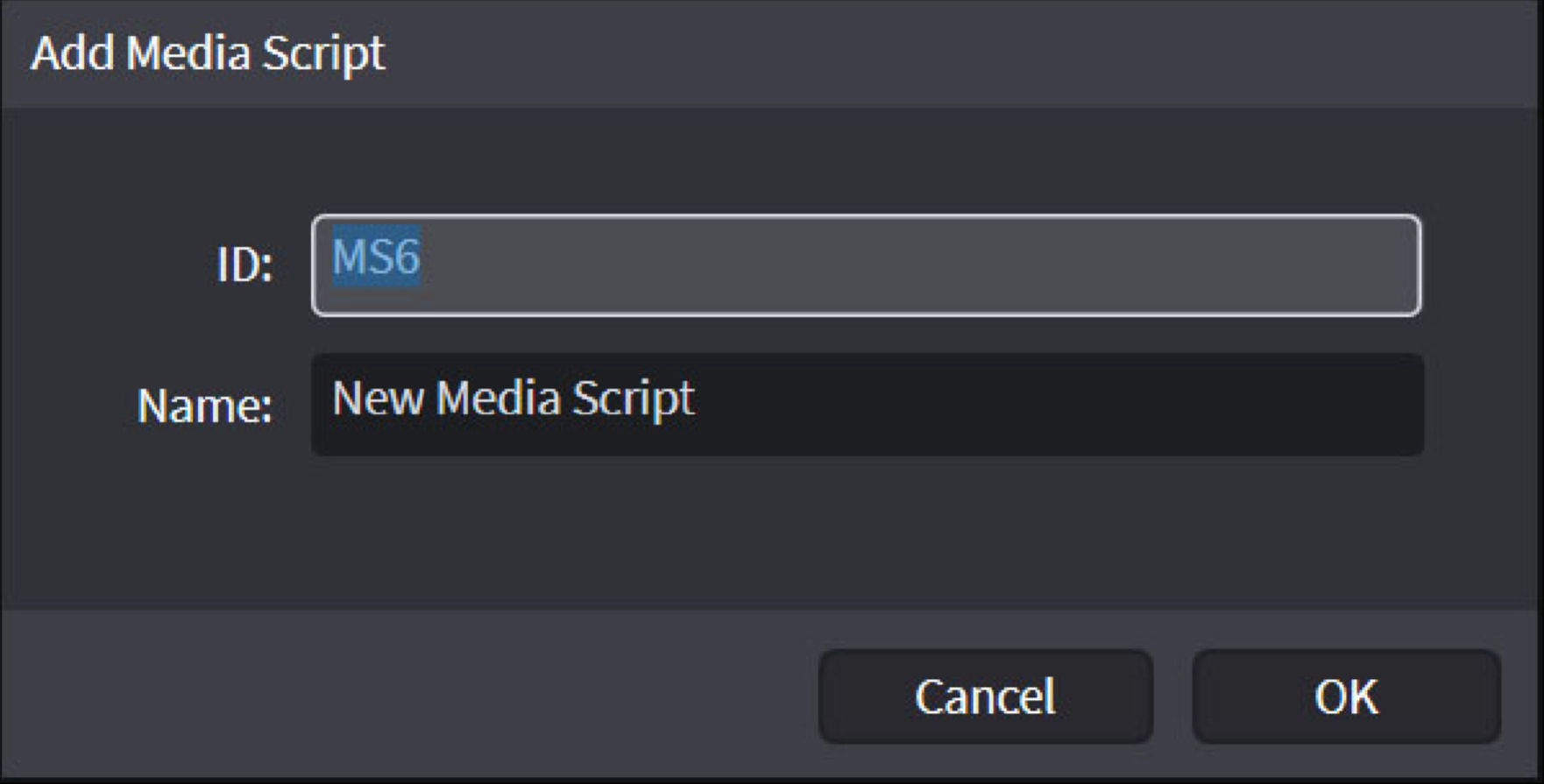Screen dimensions: 1544x784
Task: Click blank space after MS6 in ID field
Action: pyautogui.click(x=920, y=265)
